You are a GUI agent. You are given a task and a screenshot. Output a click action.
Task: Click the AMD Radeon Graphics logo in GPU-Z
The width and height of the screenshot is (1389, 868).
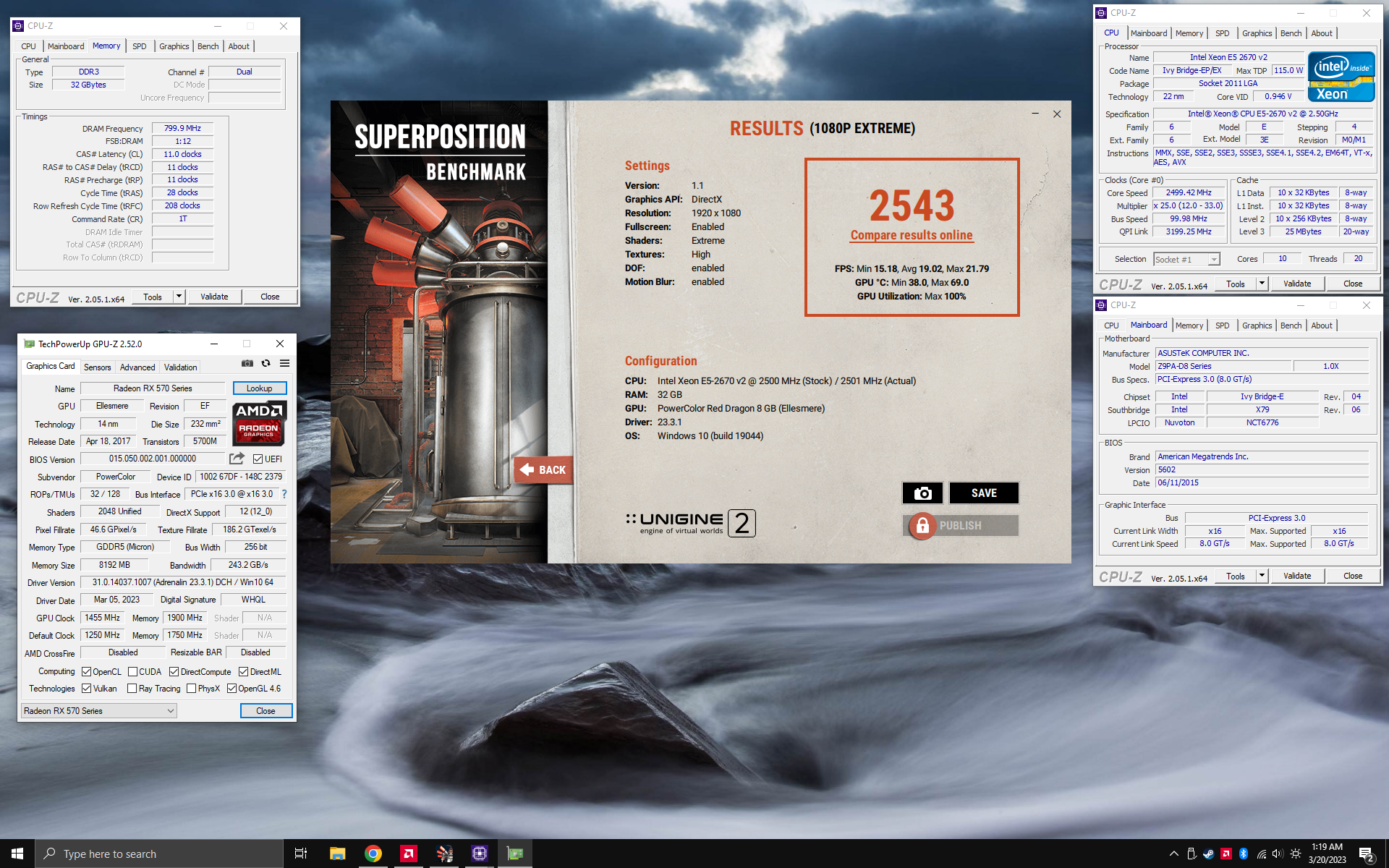click(x=259, y=423)
